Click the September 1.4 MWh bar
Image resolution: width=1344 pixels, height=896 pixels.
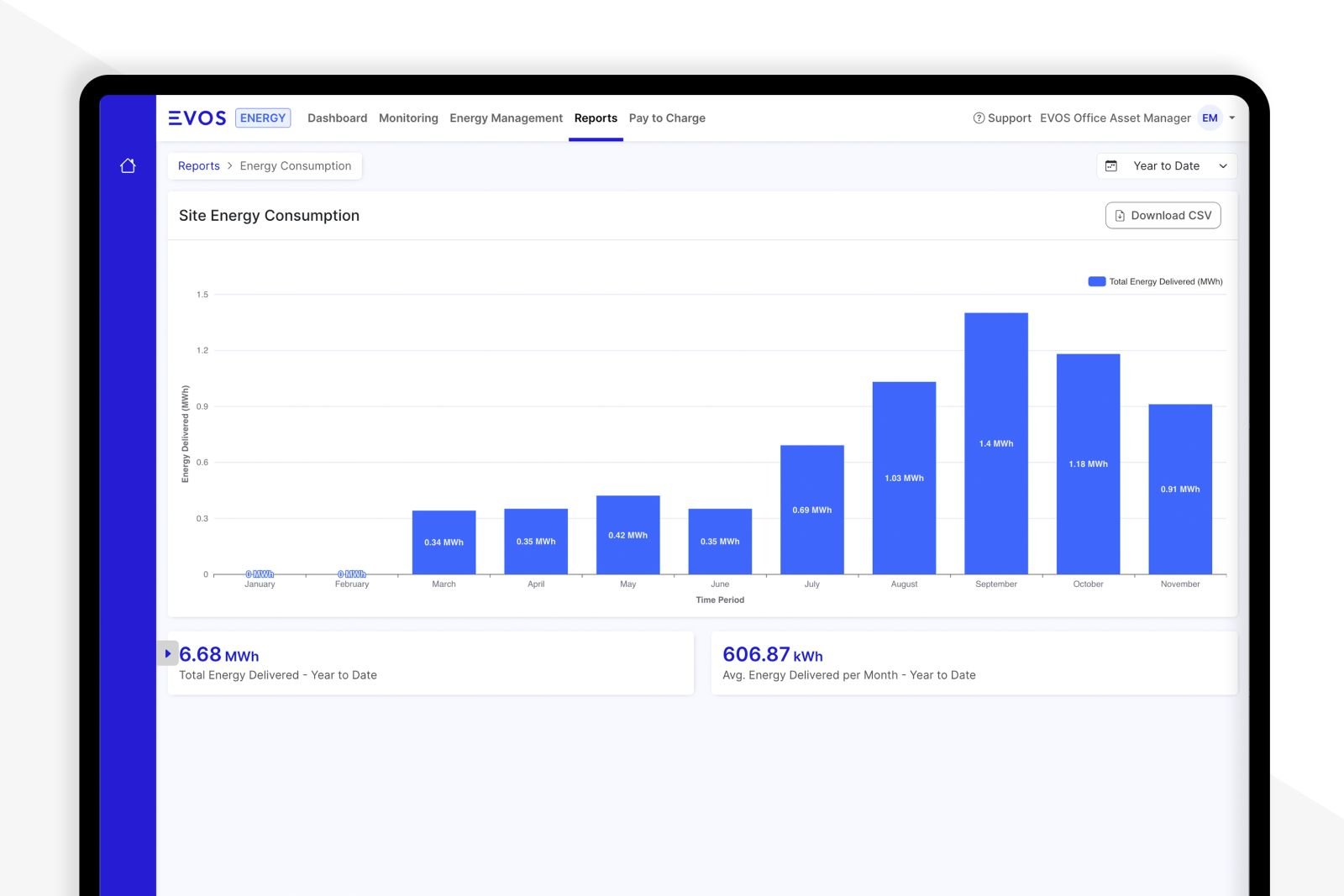tap(995, 443)
